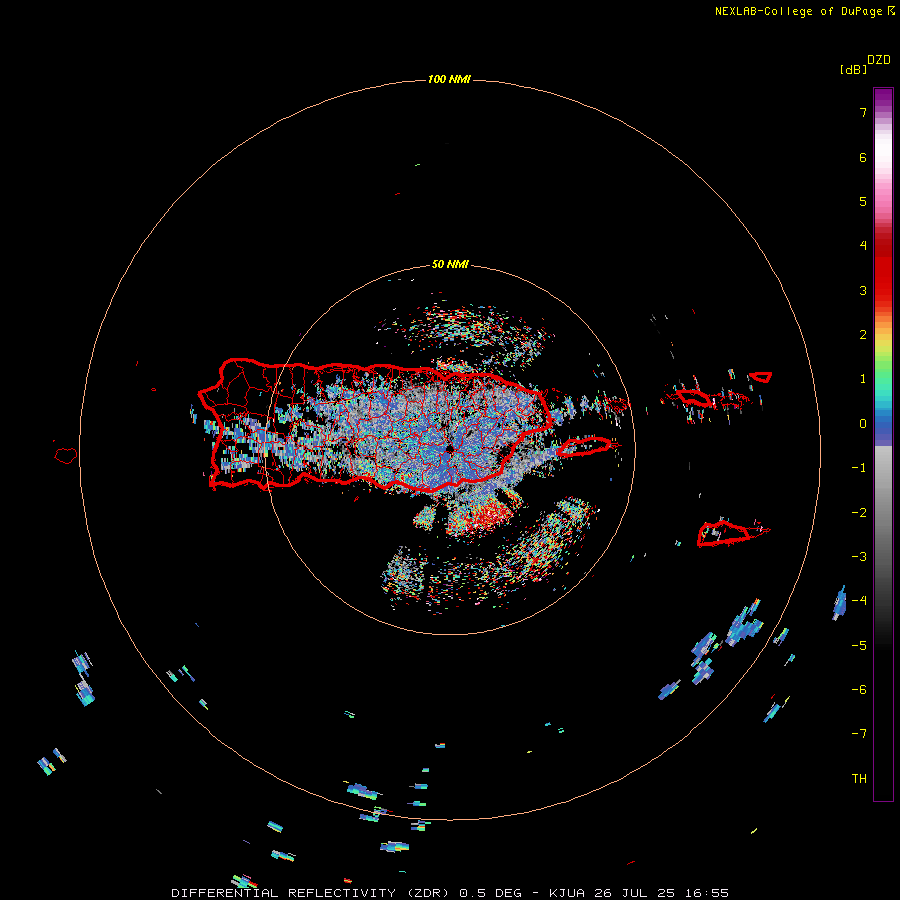The height and width of the screenshot is (900, 900).
Task: Click the -4 dB tick label on scale
Action: tap(859, 601)
